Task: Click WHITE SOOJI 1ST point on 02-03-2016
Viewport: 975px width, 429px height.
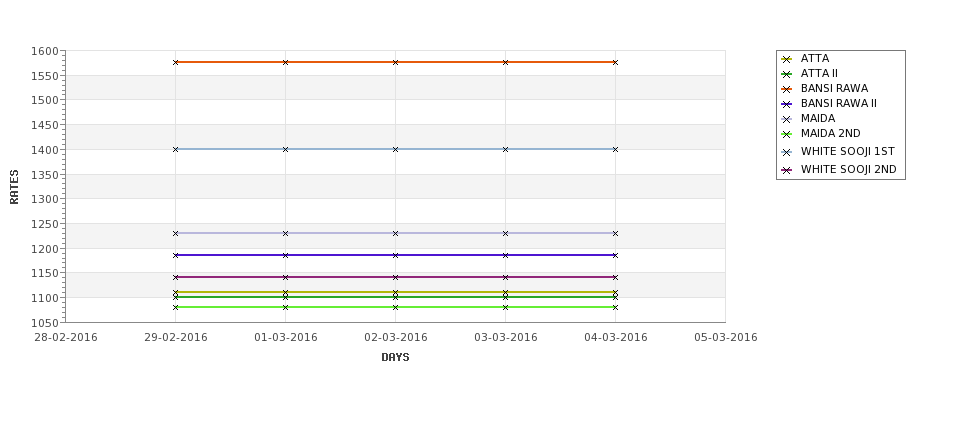Action: (x=395, y=149)
